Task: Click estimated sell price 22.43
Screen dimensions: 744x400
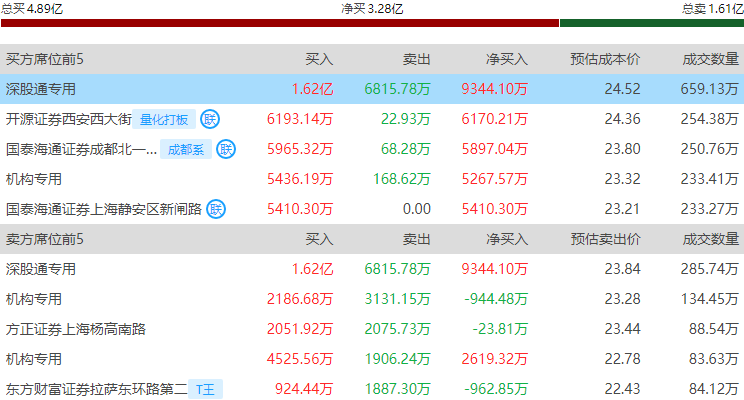Action: coord(623,389)
